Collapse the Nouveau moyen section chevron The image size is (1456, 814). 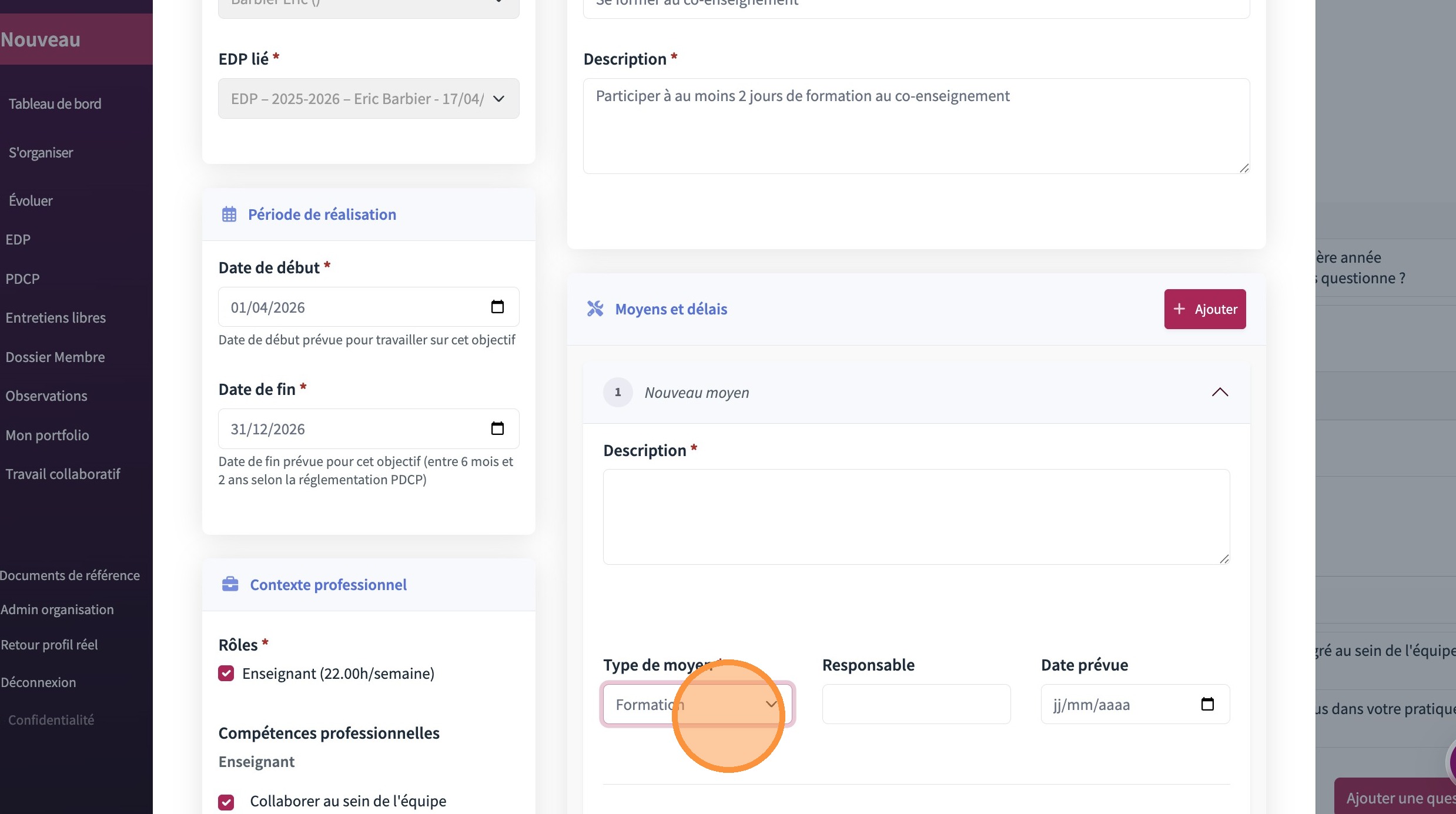1220,392
